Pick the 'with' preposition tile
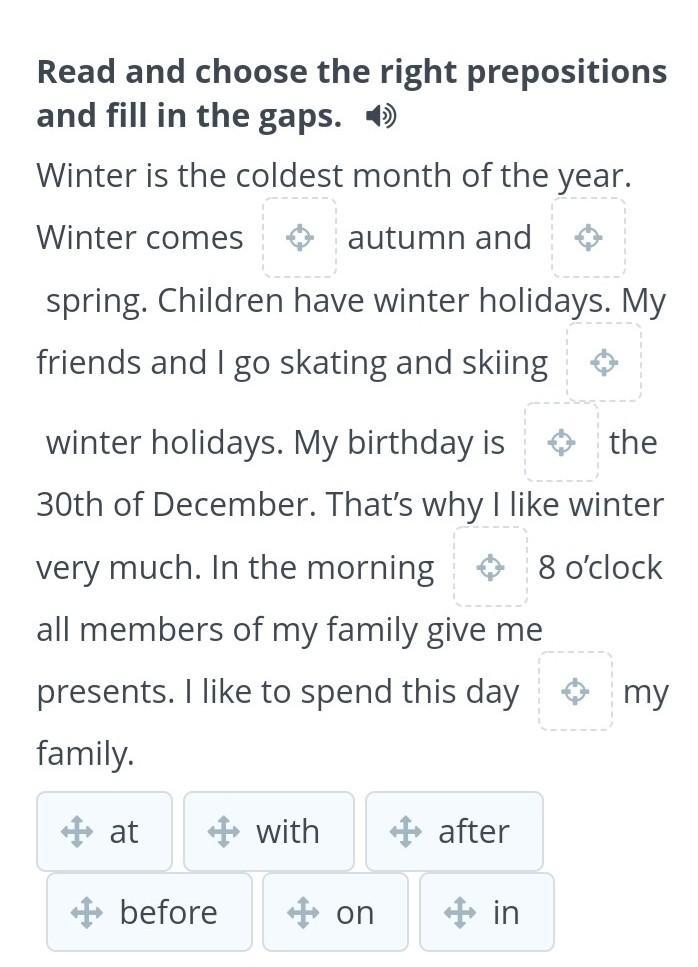This screenshot has width=698, height=967. pyautogui.click(x=269, y=831)
